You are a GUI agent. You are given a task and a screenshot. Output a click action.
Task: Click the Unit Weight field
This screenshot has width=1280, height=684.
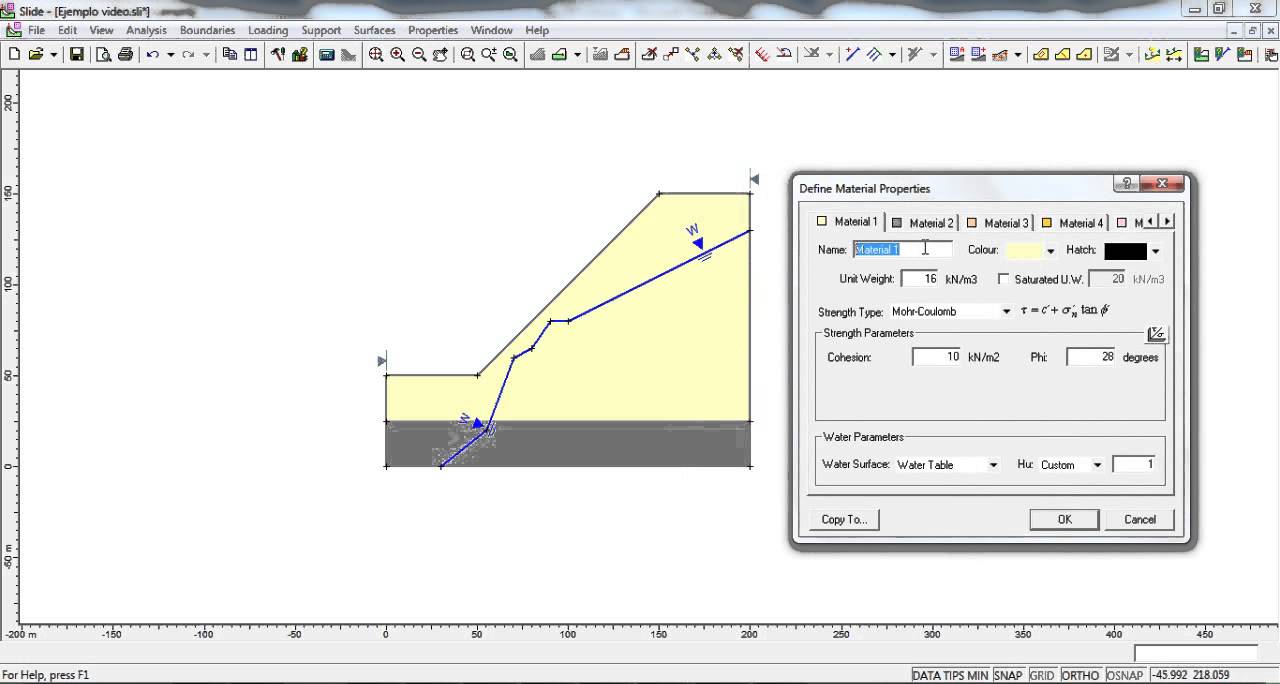pos(921,280)
